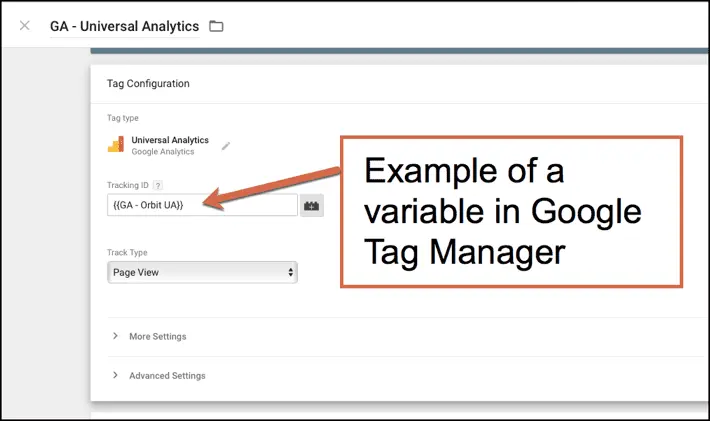Expand the Advanced Settings chevron

(116, 376)
